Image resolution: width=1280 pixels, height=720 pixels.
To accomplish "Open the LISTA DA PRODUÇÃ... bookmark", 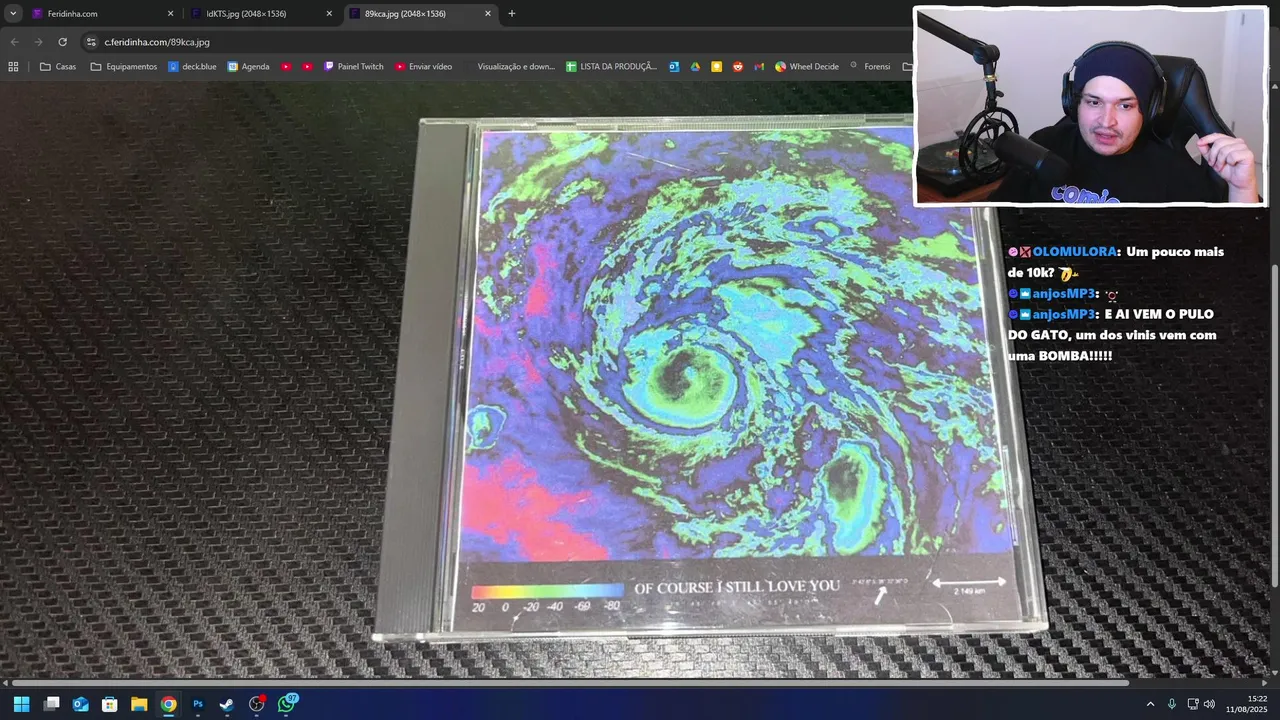I will 611,67.
